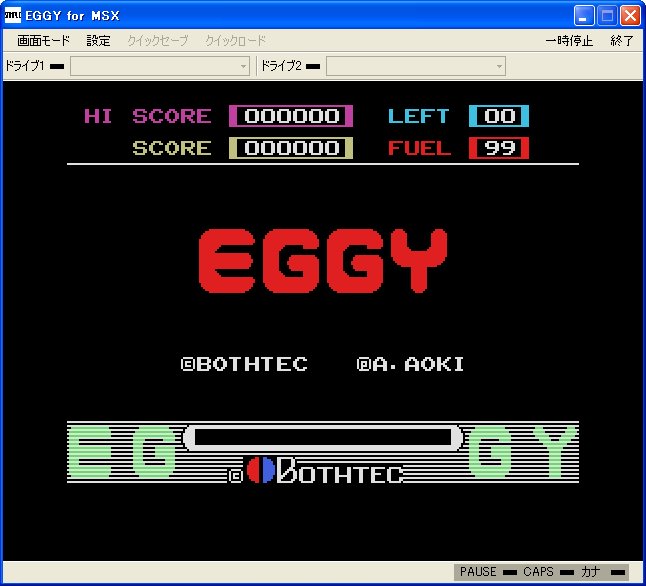Click the FUEL counter showing 99
This screenshot has height=586, width=646.
tap(499, 148)
